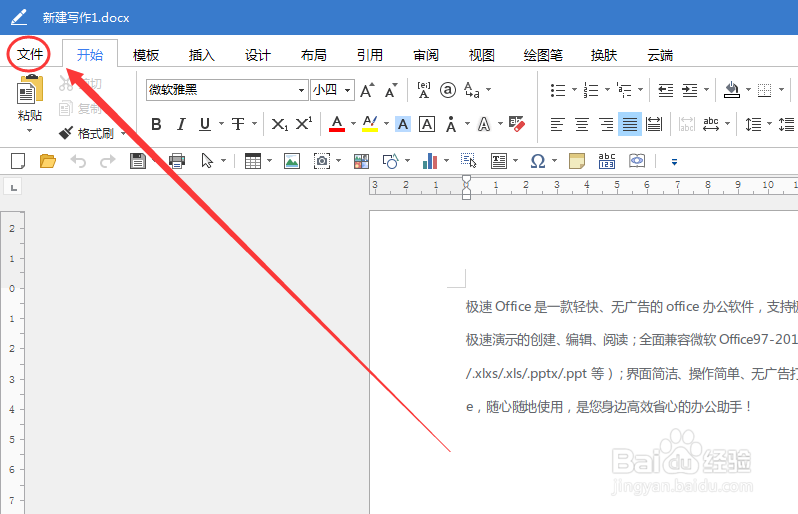Click the insert picture icon
Screen dimensions: 798x514
[x=292, y=161]
